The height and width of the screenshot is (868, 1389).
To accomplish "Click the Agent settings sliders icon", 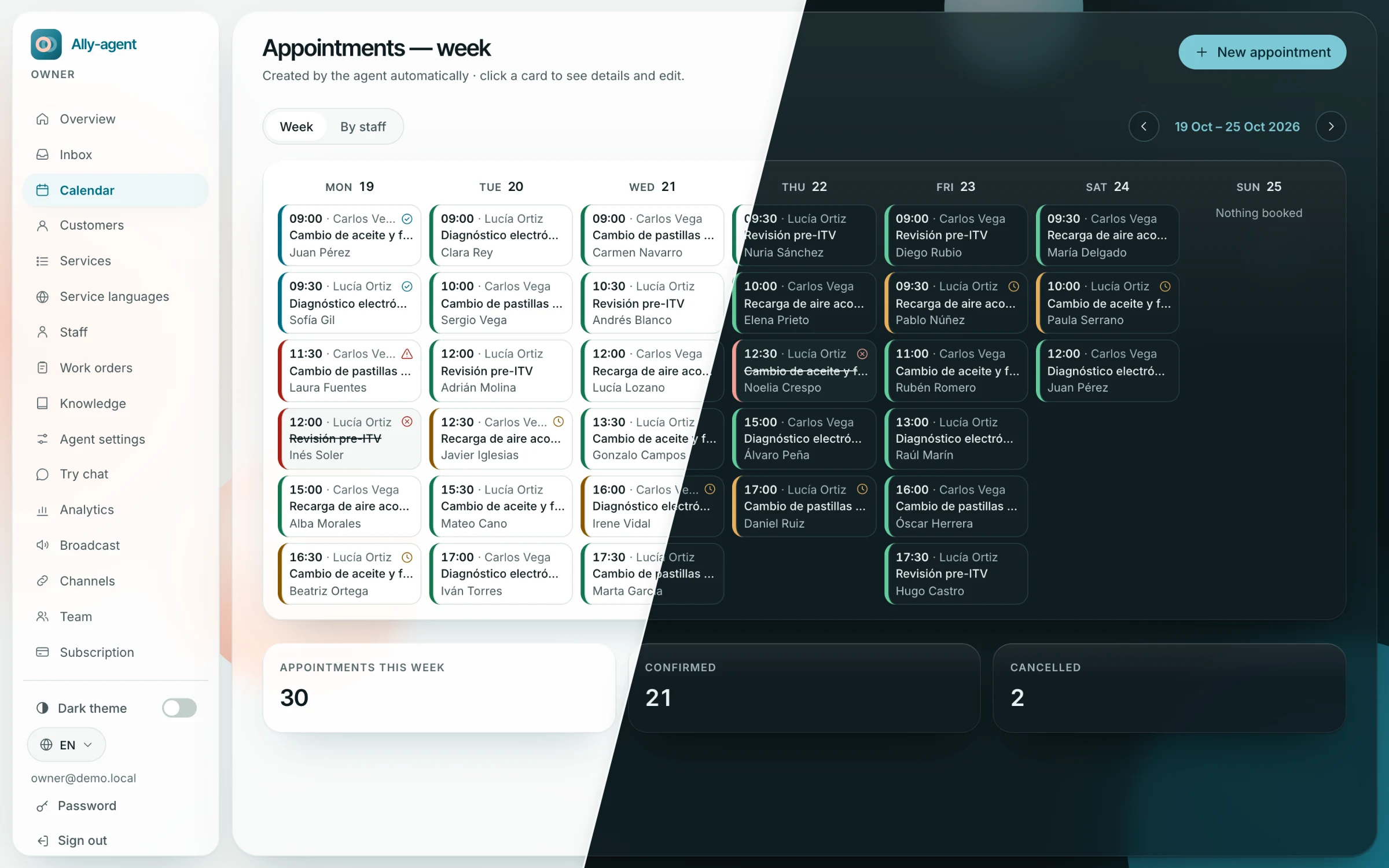I will coord(42,439).
